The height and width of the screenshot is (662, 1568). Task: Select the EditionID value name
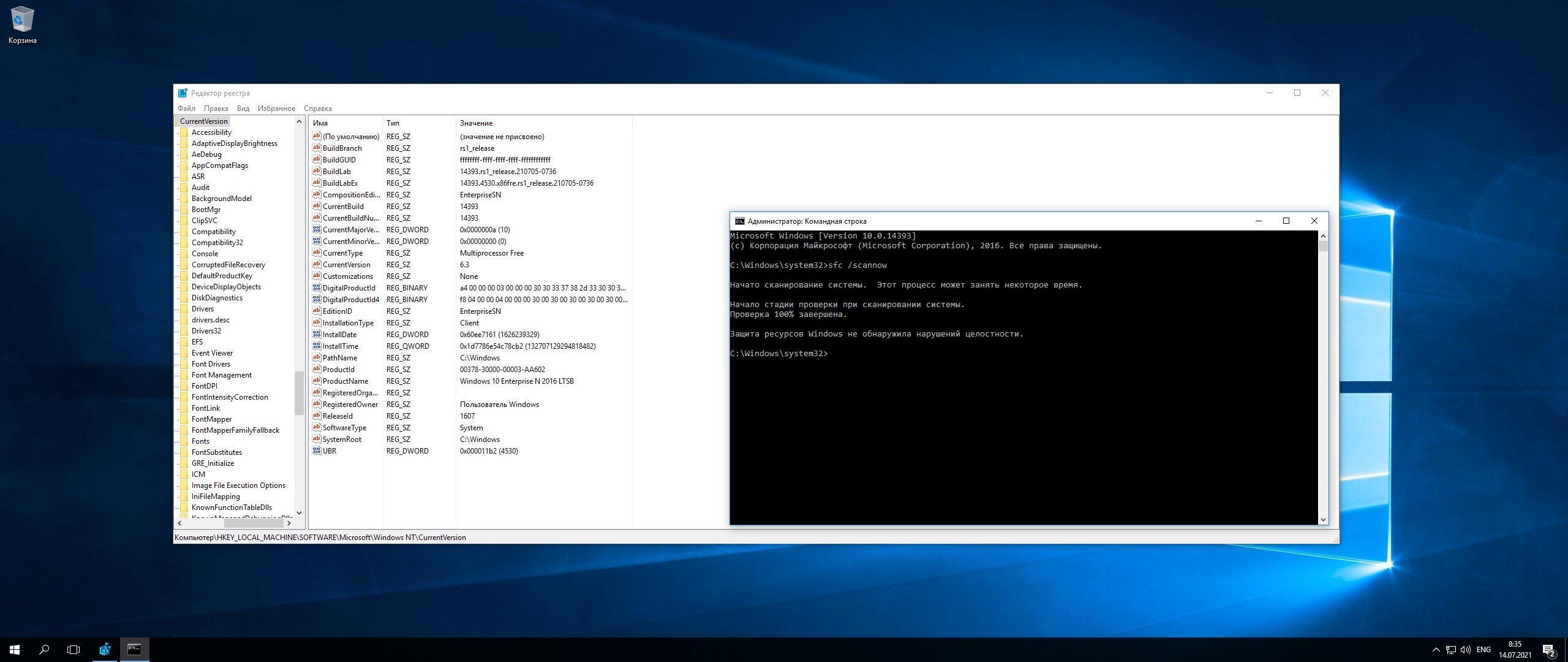(x=337, y=311)
